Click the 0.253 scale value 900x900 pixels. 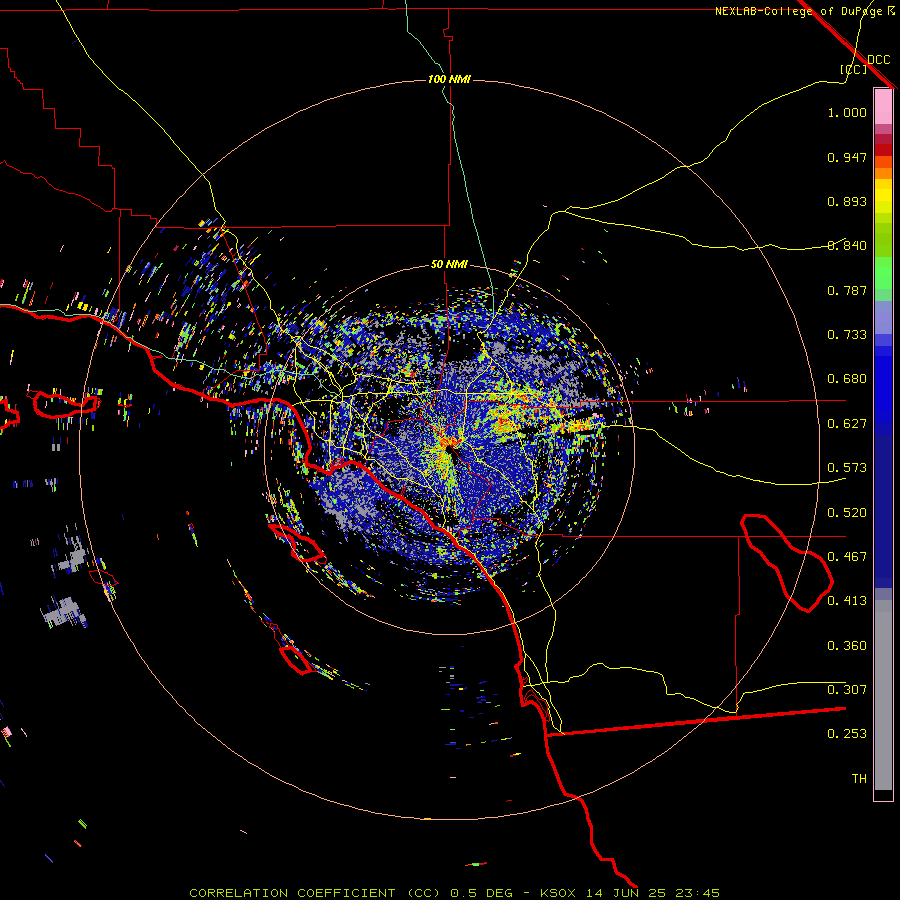coord(847,734)
